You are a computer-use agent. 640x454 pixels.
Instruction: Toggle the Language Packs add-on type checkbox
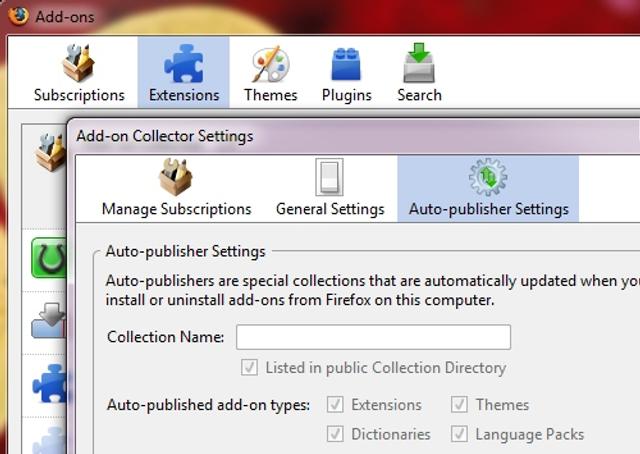[459, 434]
